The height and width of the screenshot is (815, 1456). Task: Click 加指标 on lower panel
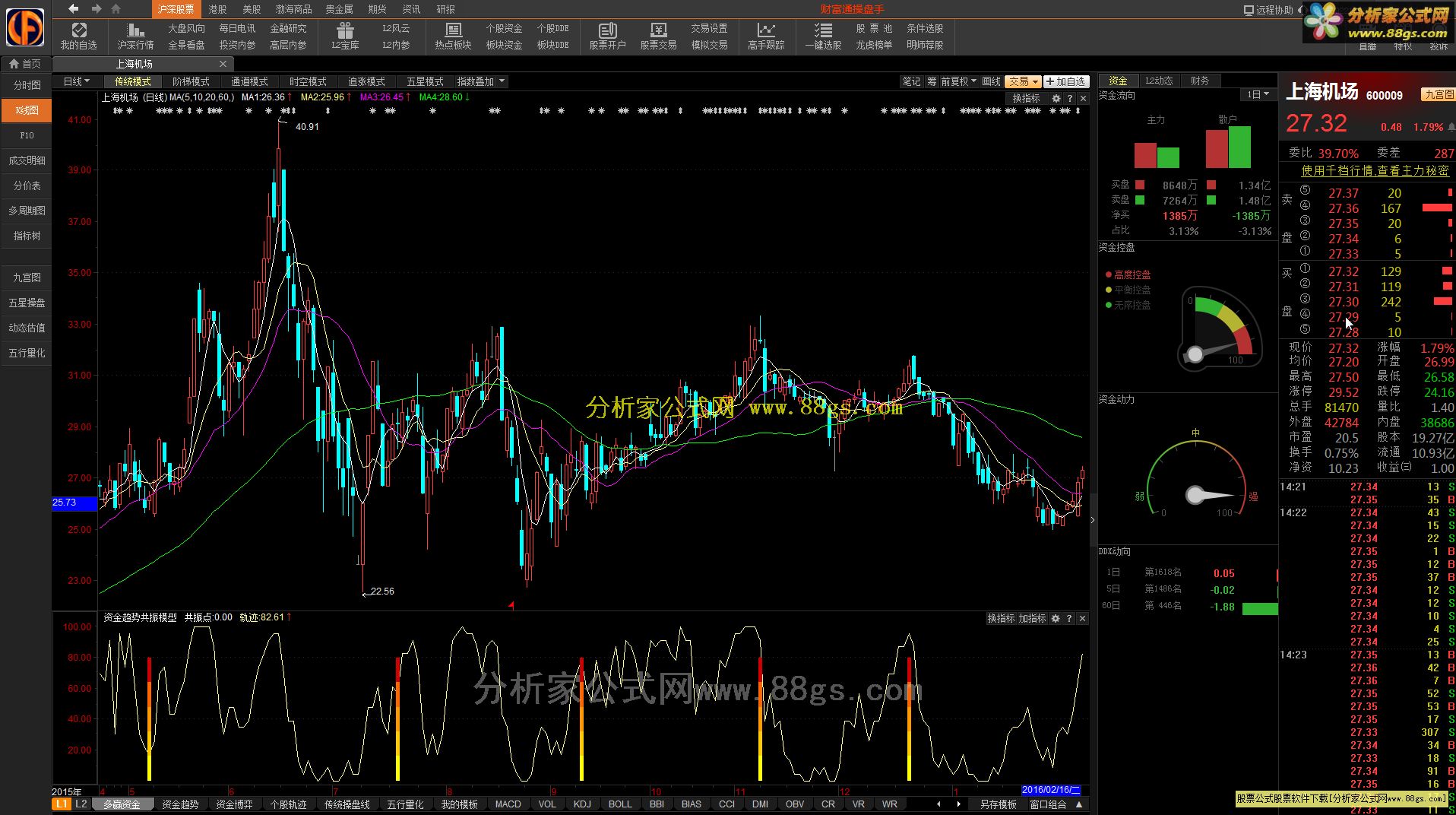(1032, 619)
